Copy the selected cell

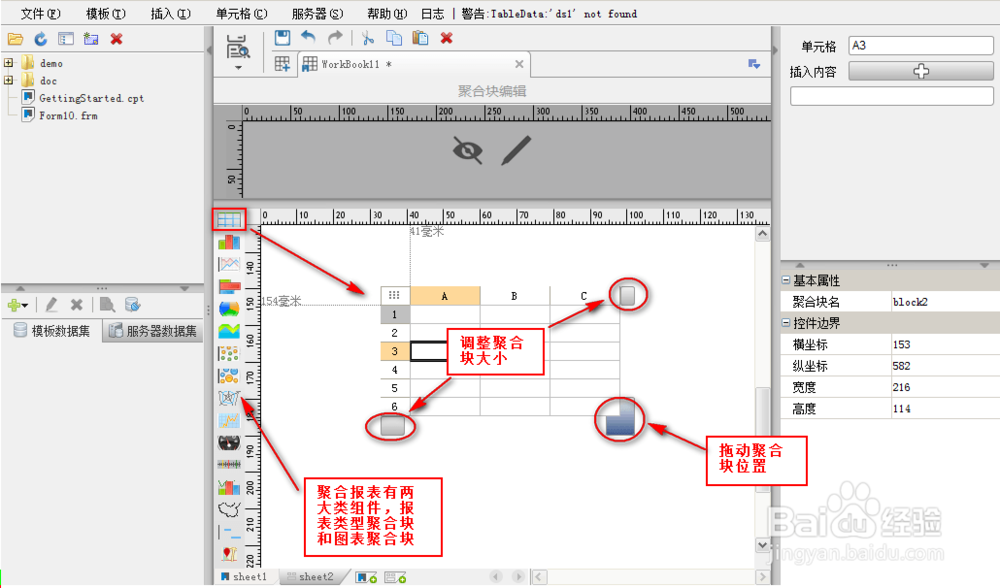394,38
